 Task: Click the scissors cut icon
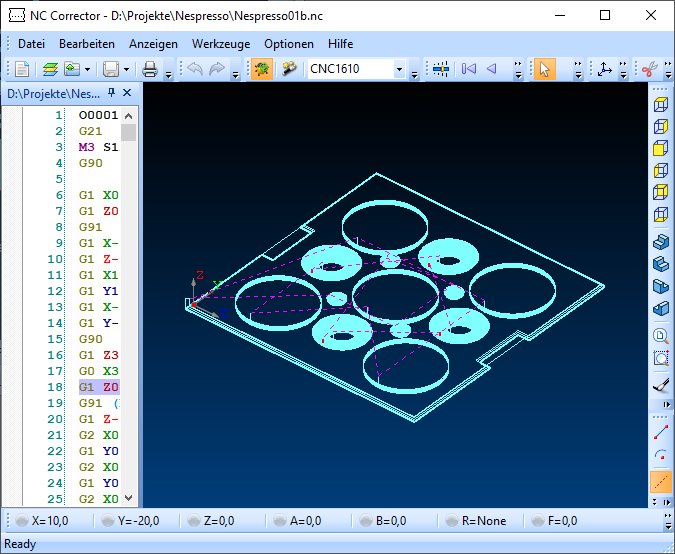point(648,69)
